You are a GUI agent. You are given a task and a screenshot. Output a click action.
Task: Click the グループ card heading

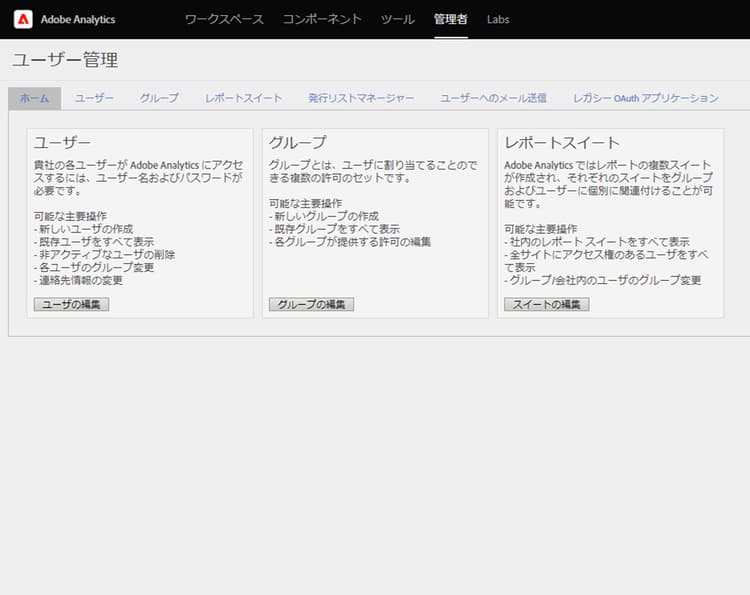(298, 143)
